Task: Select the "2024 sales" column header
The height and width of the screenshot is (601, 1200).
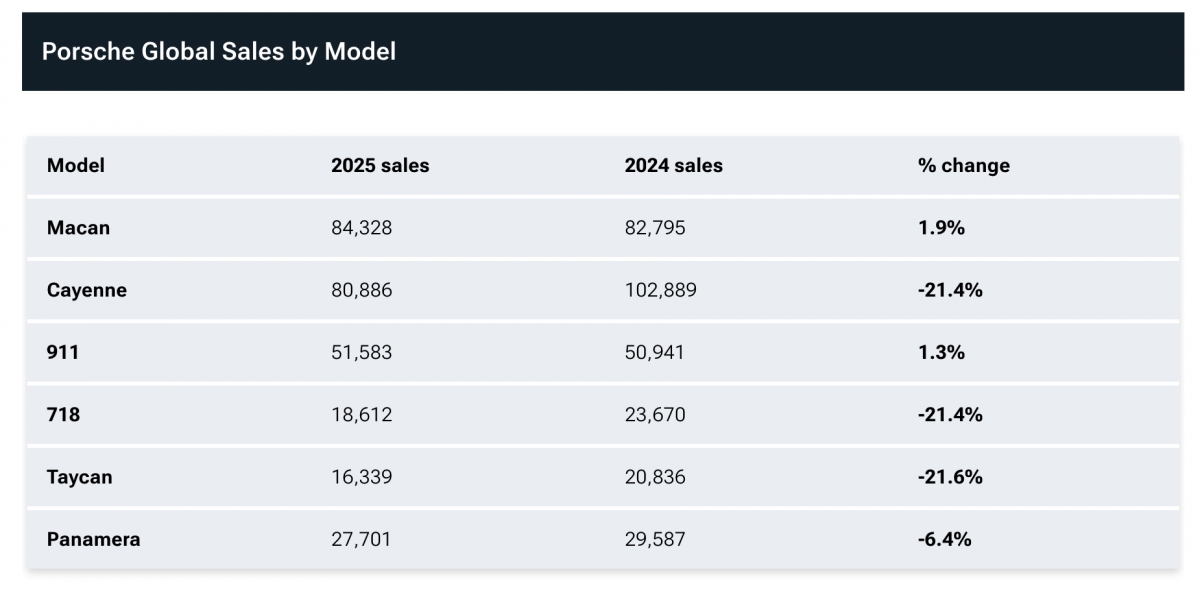Action: click(673, 166)
